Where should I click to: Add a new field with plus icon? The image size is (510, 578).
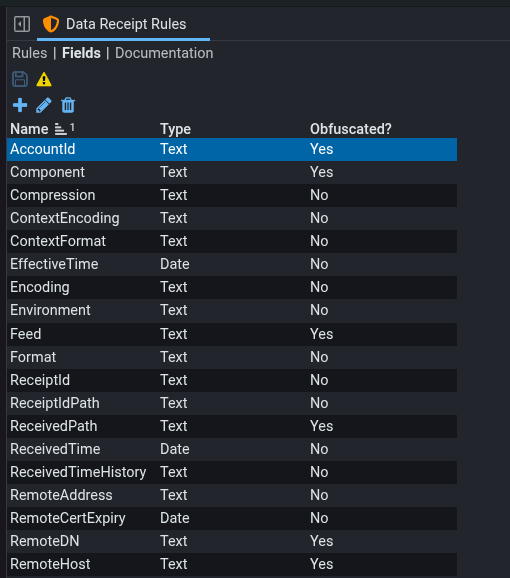(x=20, y=105)
